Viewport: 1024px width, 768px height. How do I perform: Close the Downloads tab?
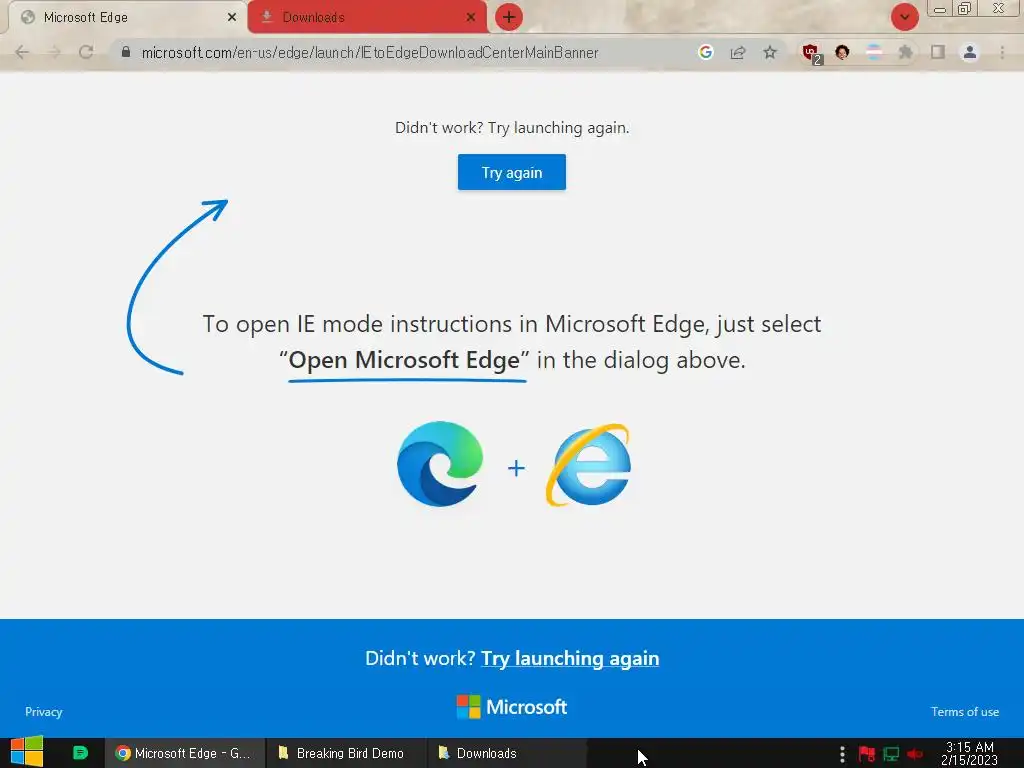pyautogui.click(x=471, y=17)
